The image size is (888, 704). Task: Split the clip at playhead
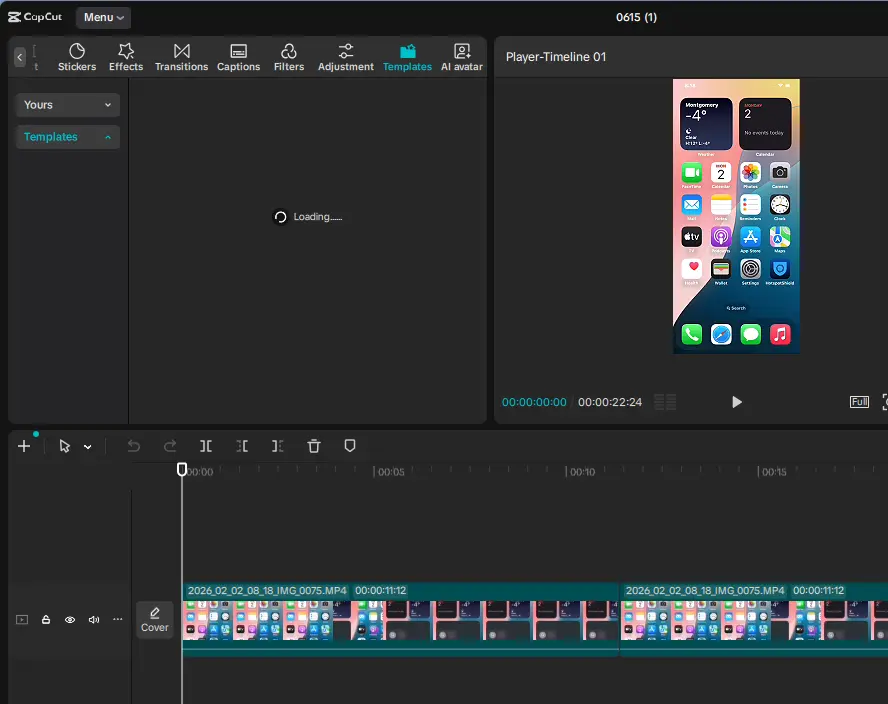(x=206, y=446)
